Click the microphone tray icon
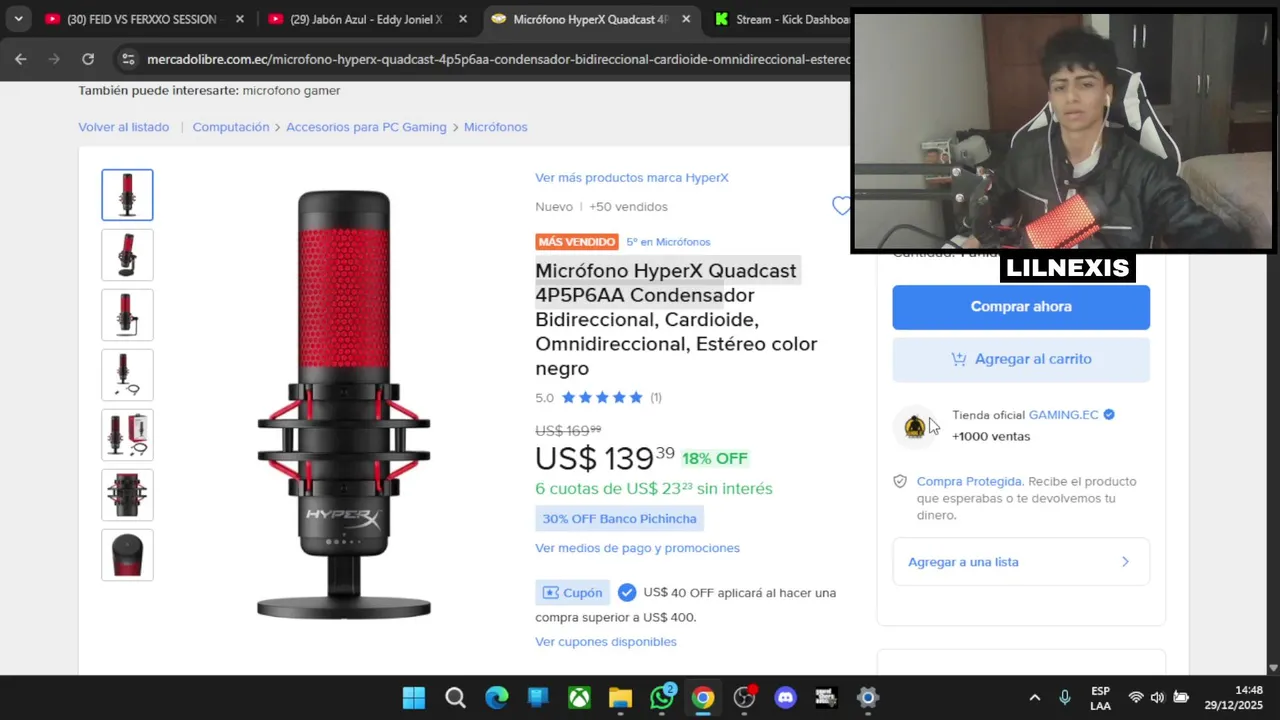The width and height of the screenshot is (1280, 720). pyautogui.click(x=1065, y=698)
